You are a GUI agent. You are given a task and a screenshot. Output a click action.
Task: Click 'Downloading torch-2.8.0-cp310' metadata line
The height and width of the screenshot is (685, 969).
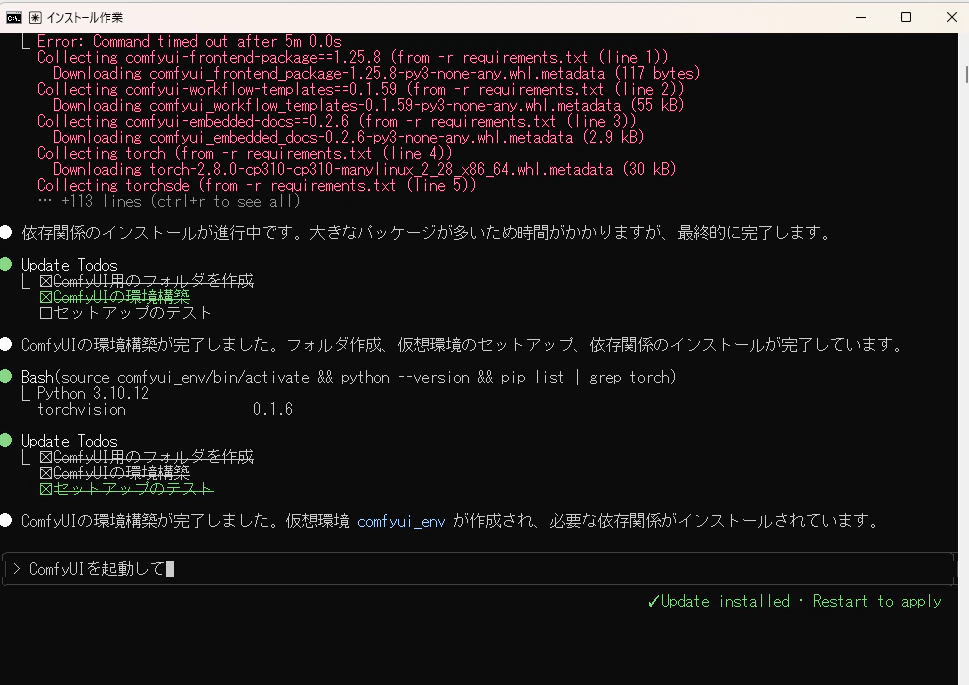pyautogui.click(x=365, y=170)
